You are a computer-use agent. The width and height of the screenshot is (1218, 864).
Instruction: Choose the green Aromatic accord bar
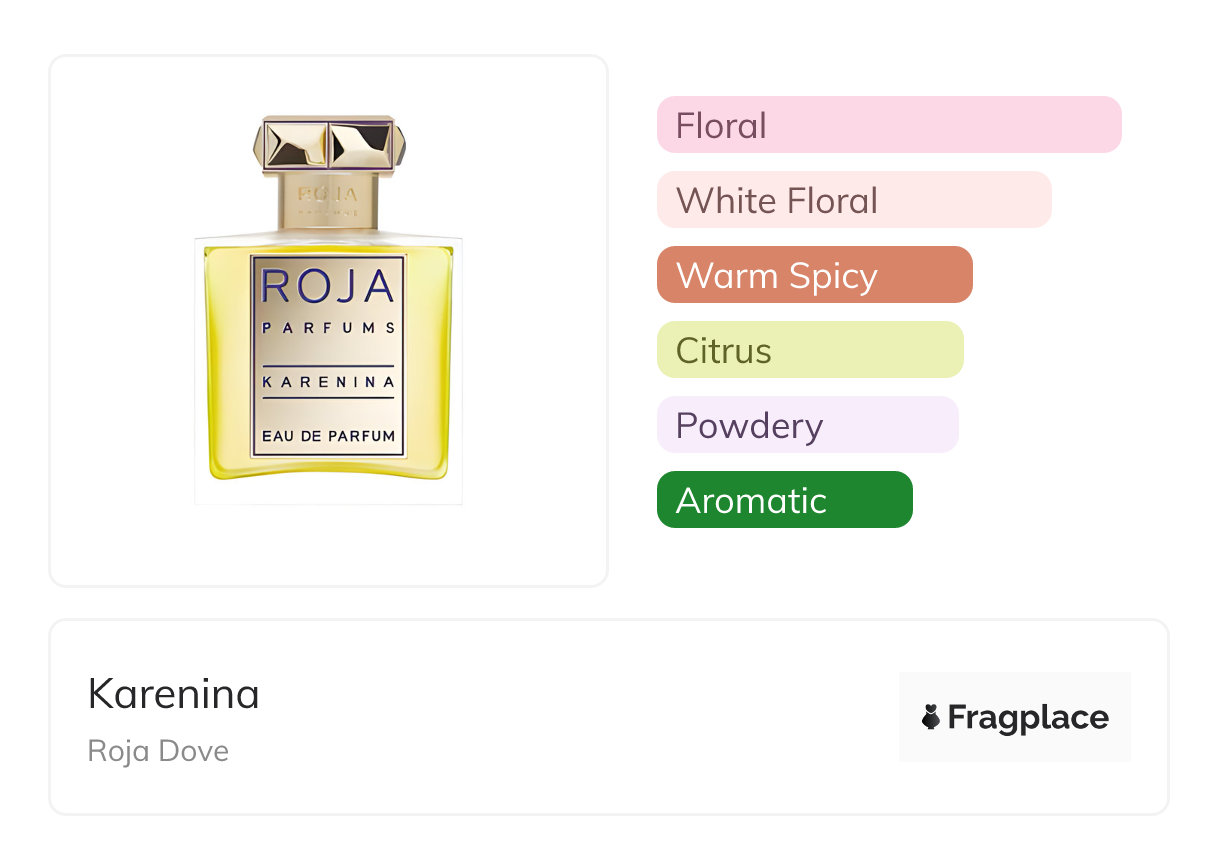click(x=784, y=500)
